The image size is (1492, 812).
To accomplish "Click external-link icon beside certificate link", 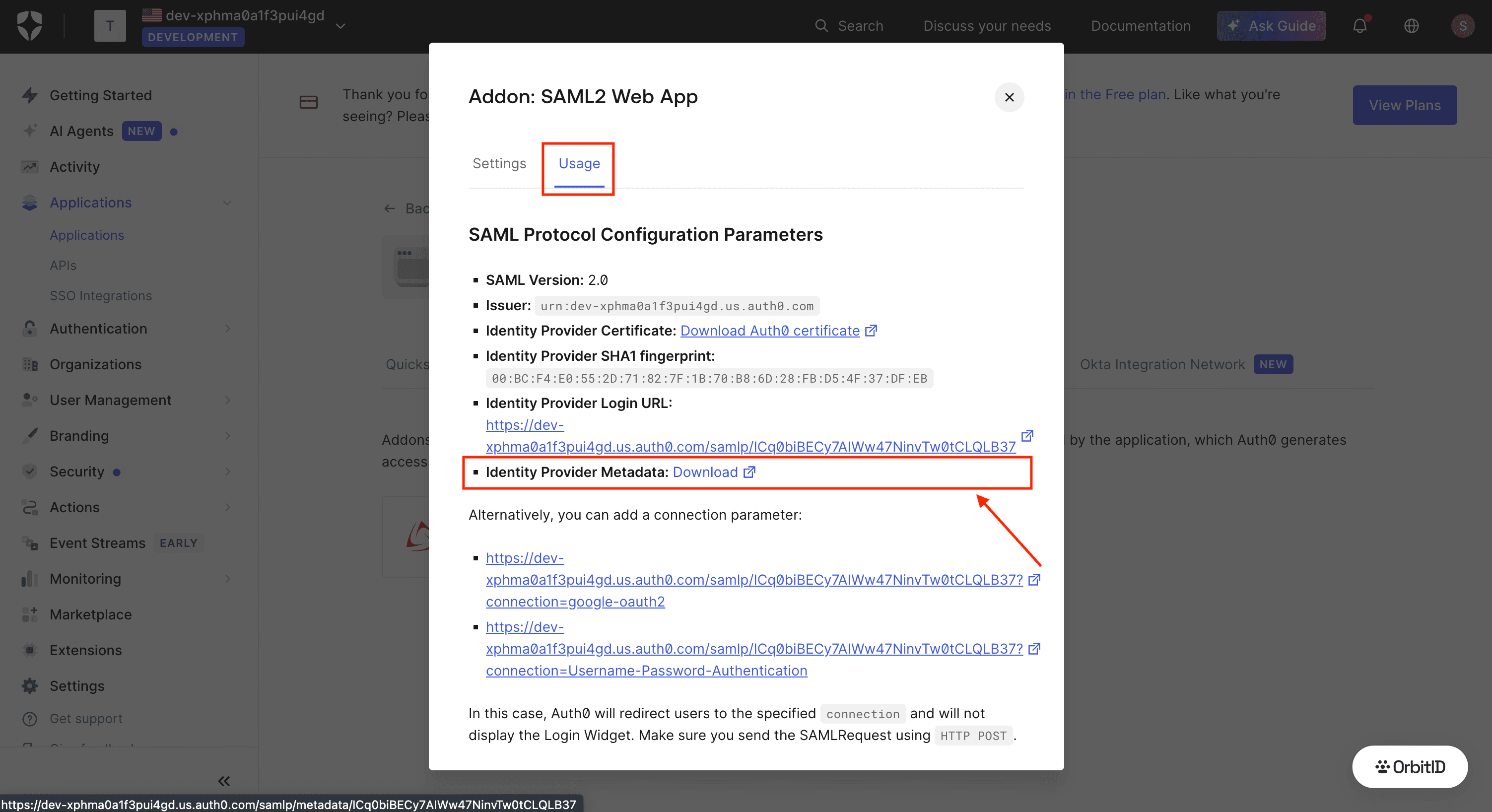I will pyautogui.click(x=871, y=331).
